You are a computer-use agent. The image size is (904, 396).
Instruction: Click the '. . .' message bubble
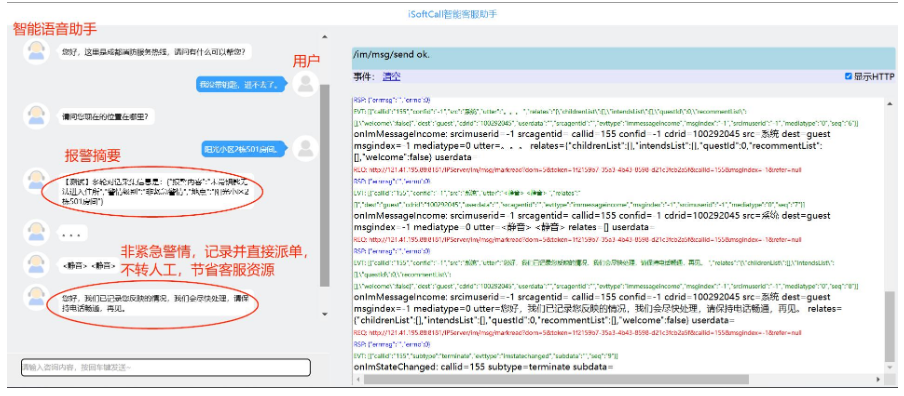pos(72,233)
